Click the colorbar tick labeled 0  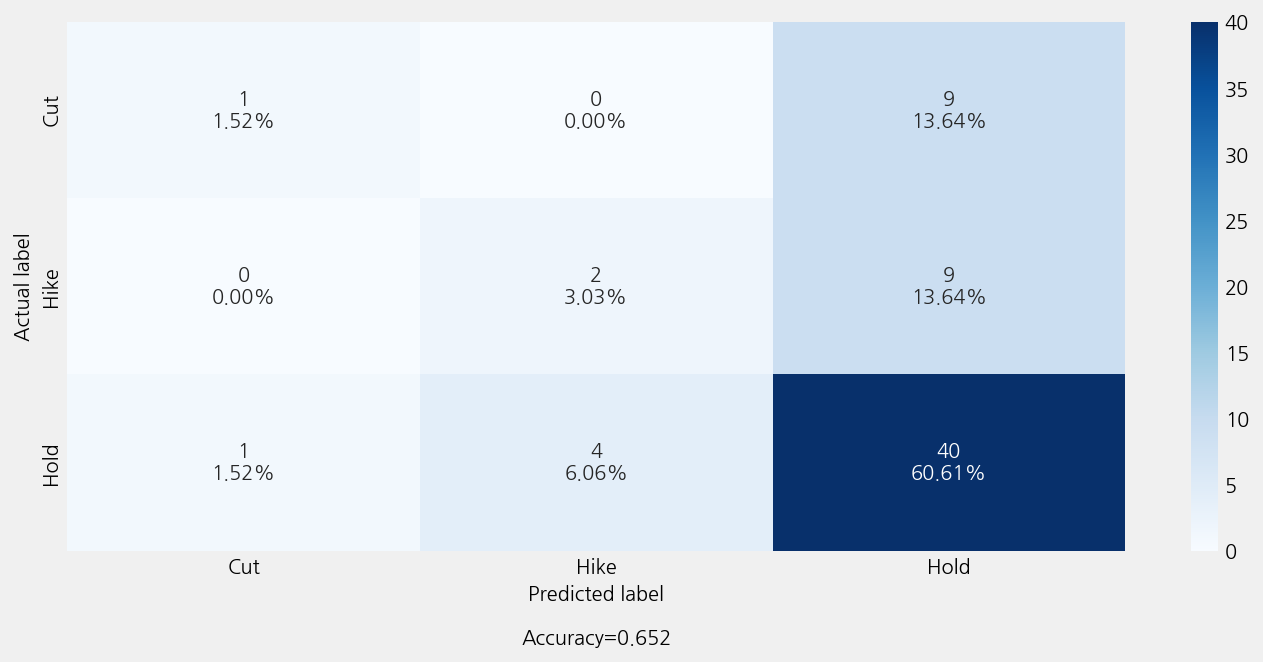point(1231,551)
